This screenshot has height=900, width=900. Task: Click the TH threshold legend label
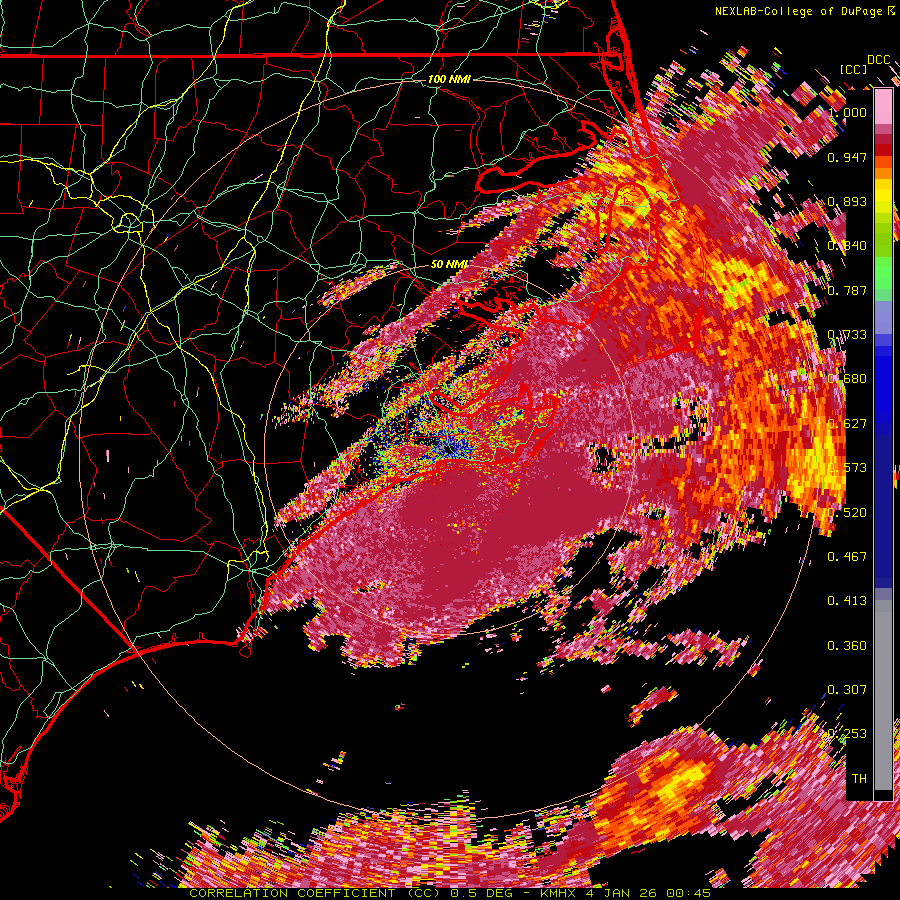[x=859, y=779]
